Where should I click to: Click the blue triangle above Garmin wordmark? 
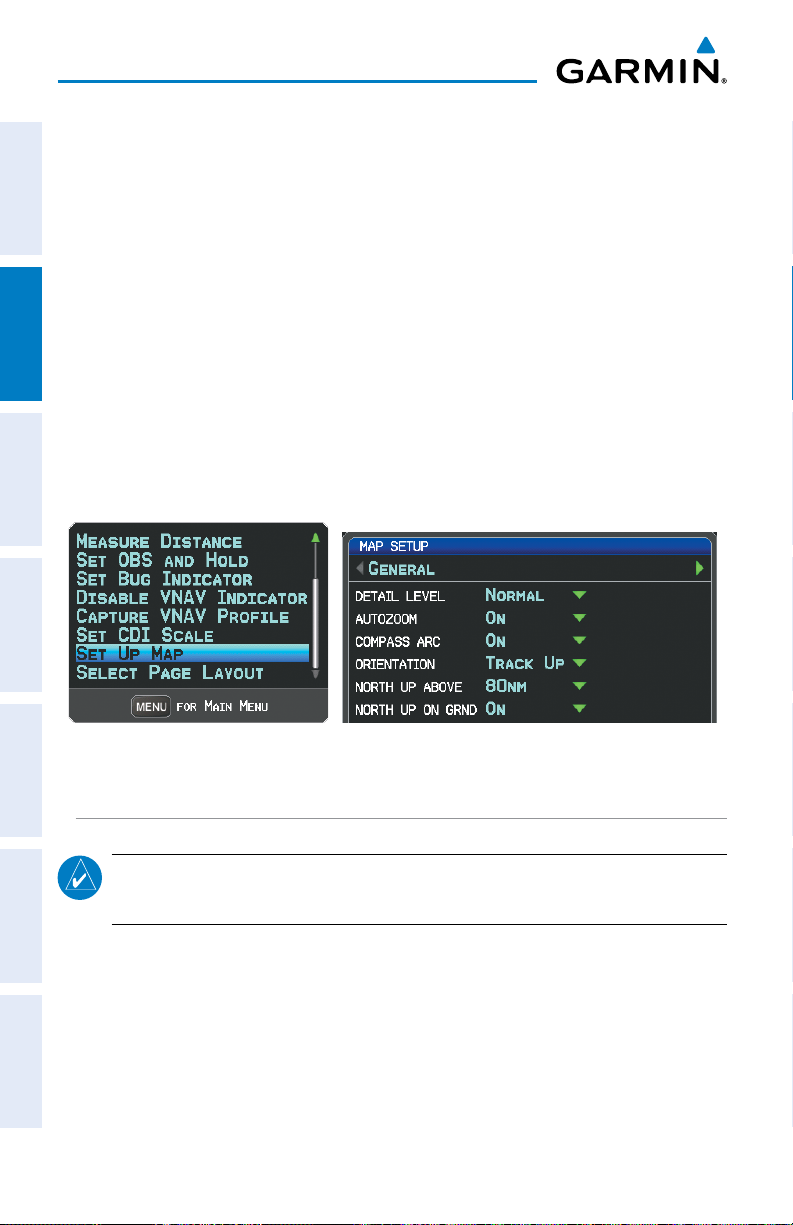point(705,45)
